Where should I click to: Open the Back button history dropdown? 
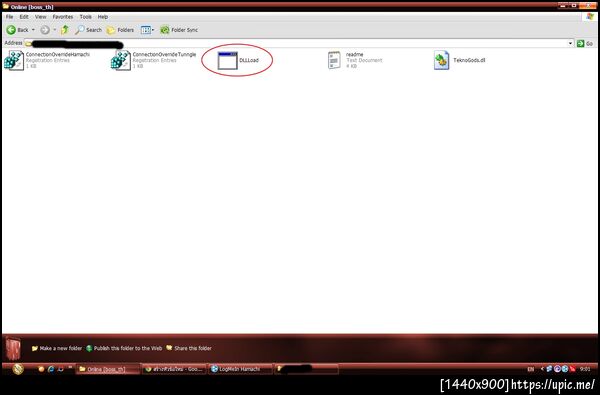click(33, 30)
